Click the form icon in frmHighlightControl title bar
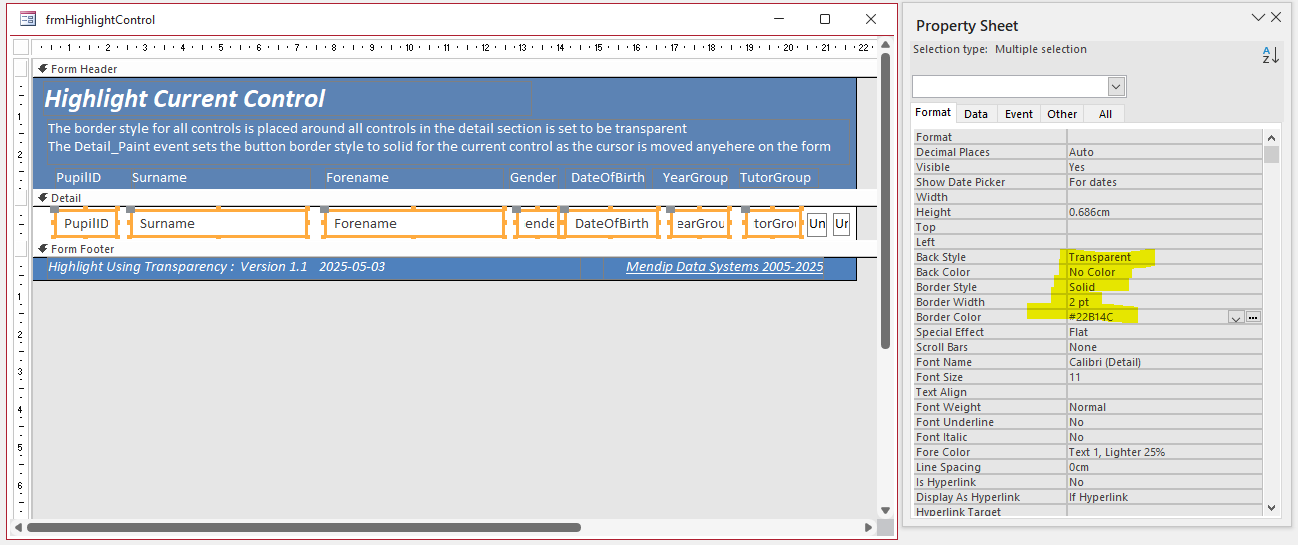Image resolution: width=1298 pixels, height=545 pixels. coord(28,19)
